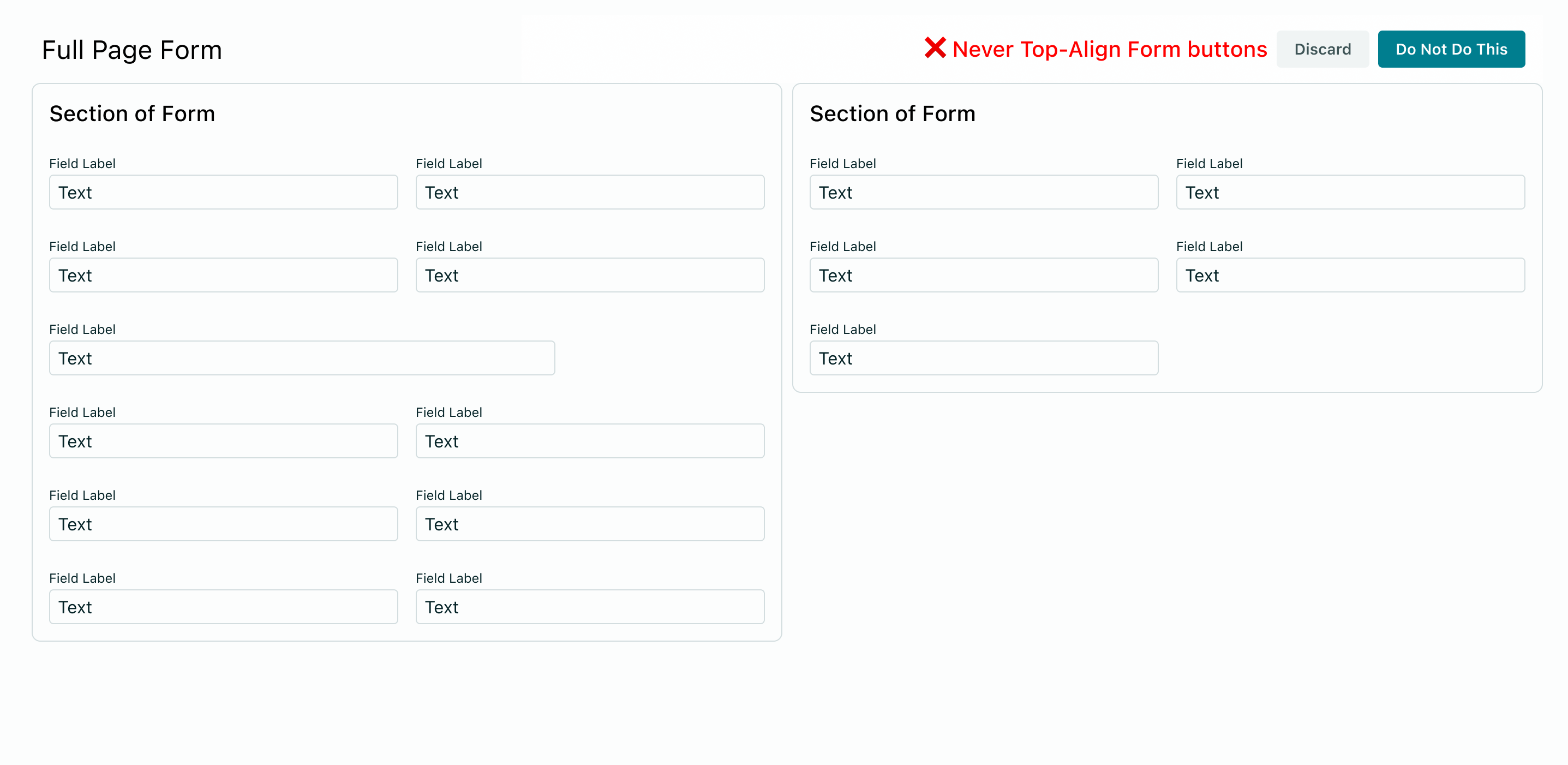Image resolution: width=1568 pixels, height=765 pixels.
Task: Click second-row right field in right section
Action: coord(1350,275)
